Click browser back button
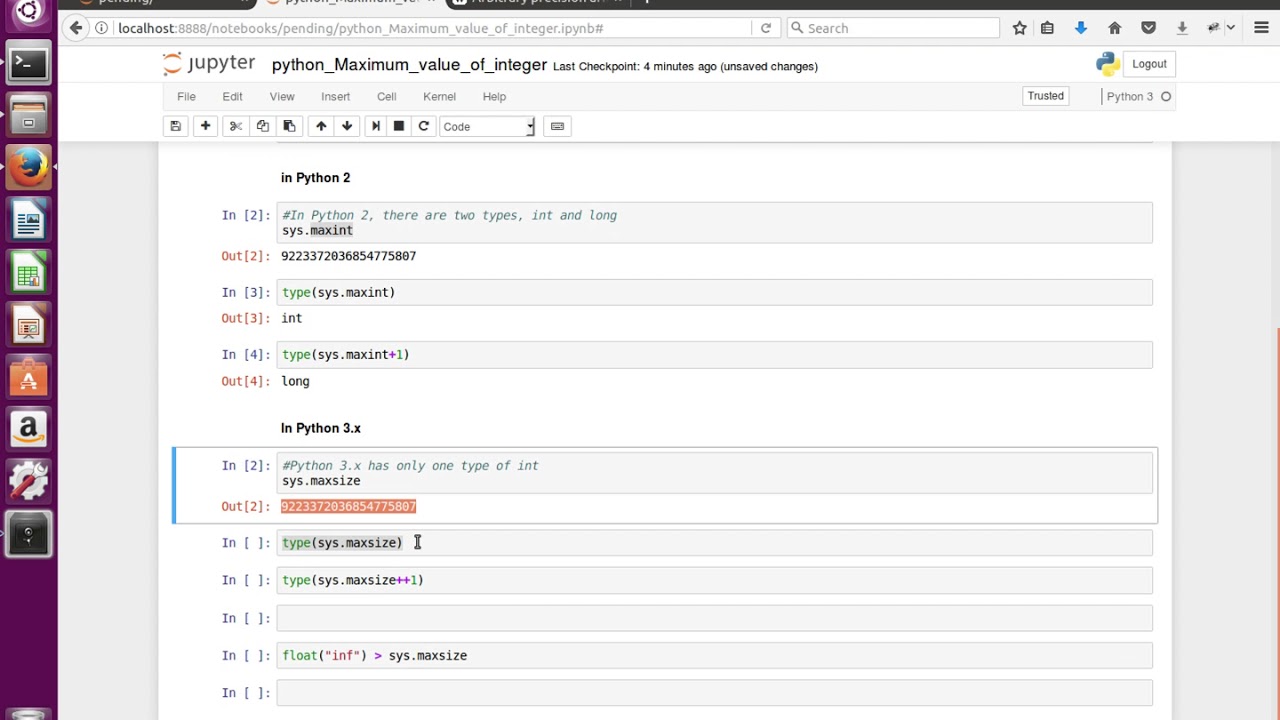 coord(76,28)
